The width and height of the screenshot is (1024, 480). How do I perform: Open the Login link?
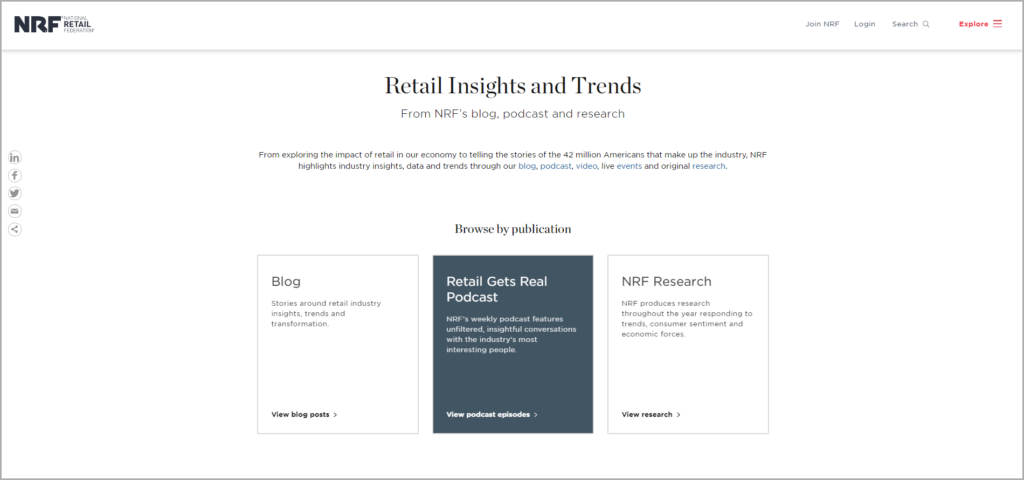pos(865,24)
